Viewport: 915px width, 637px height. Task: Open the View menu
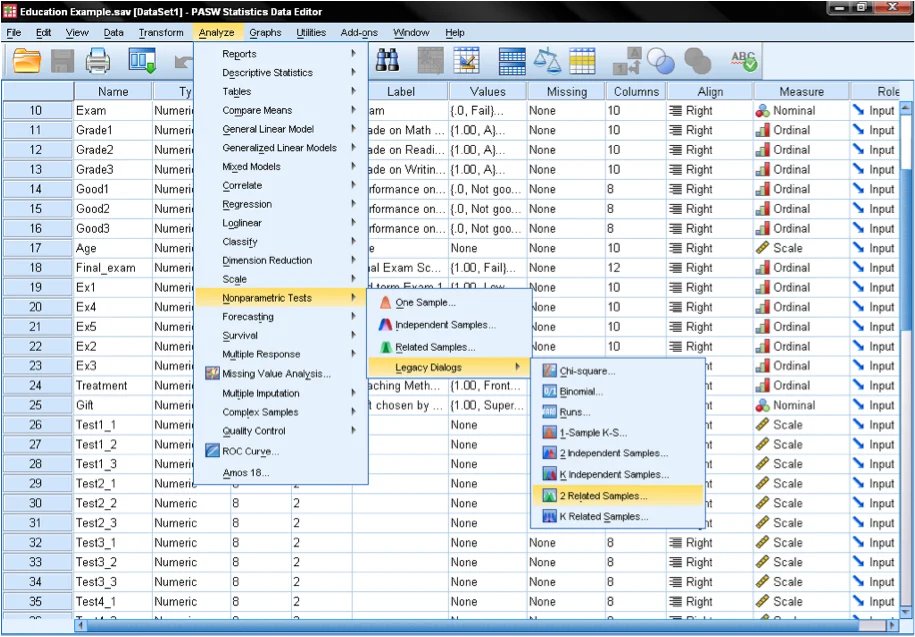click(77, 33)
